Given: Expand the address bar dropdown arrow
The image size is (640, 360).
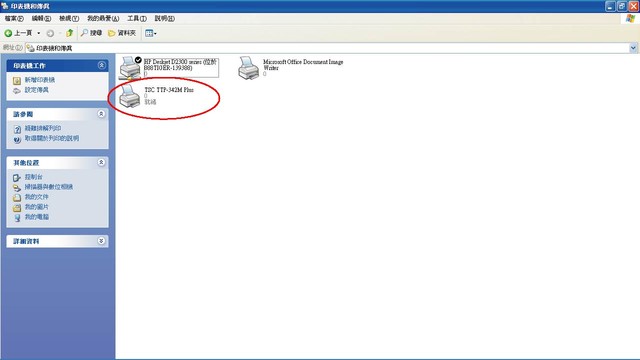Looking at the screenshot, I should pyautogui.click(x=633, y=48).
